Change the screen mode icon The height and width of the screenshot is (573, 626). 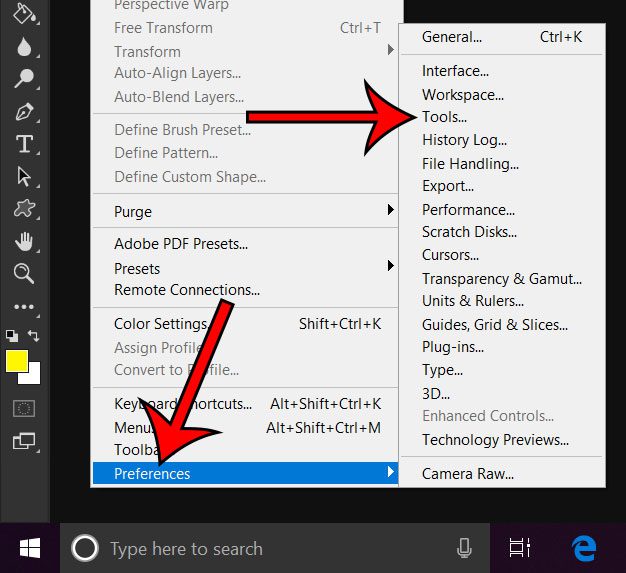click(24, 441)
